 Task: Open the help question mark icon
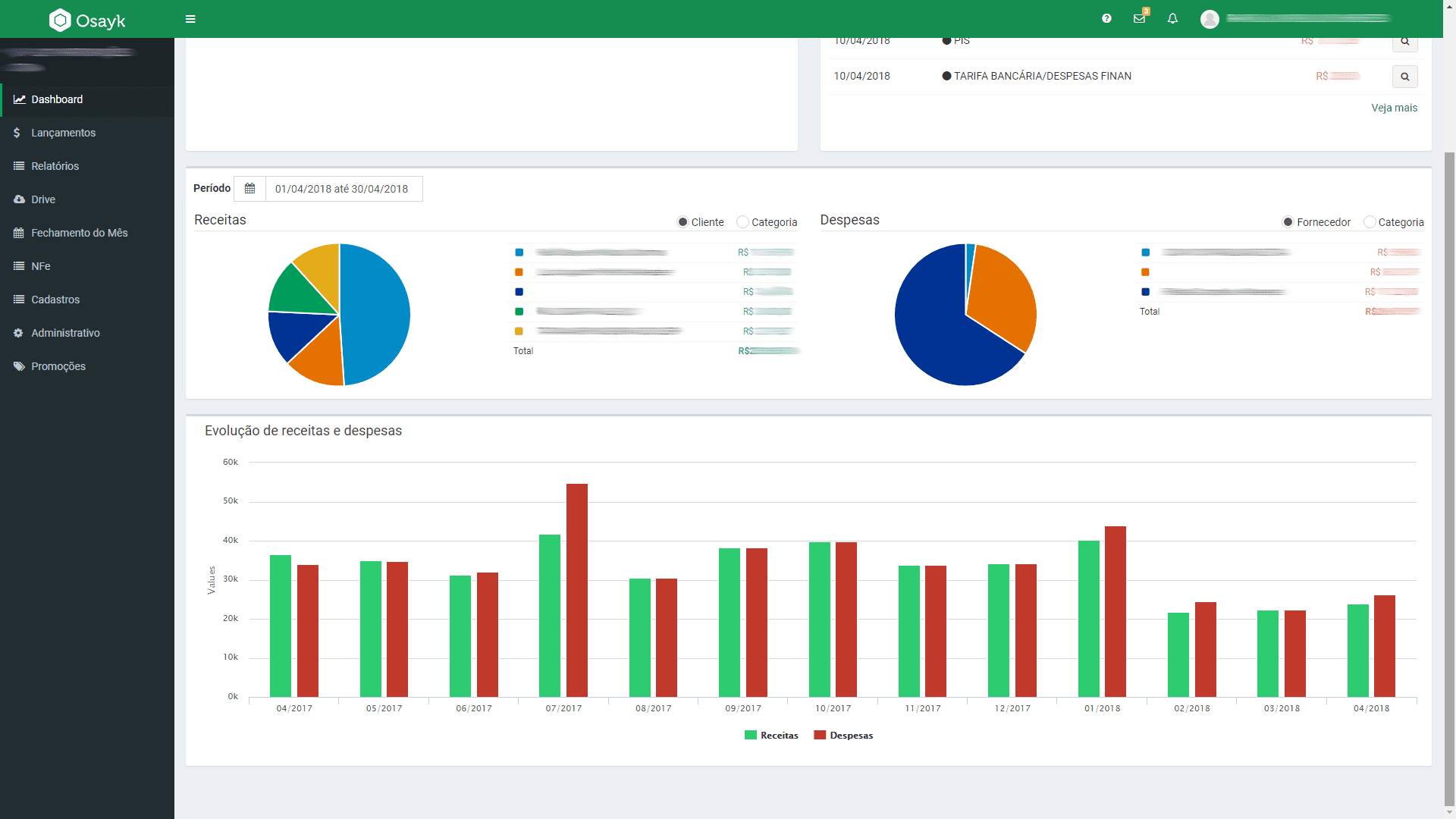pyautogui.click(x=1106, y=18)
